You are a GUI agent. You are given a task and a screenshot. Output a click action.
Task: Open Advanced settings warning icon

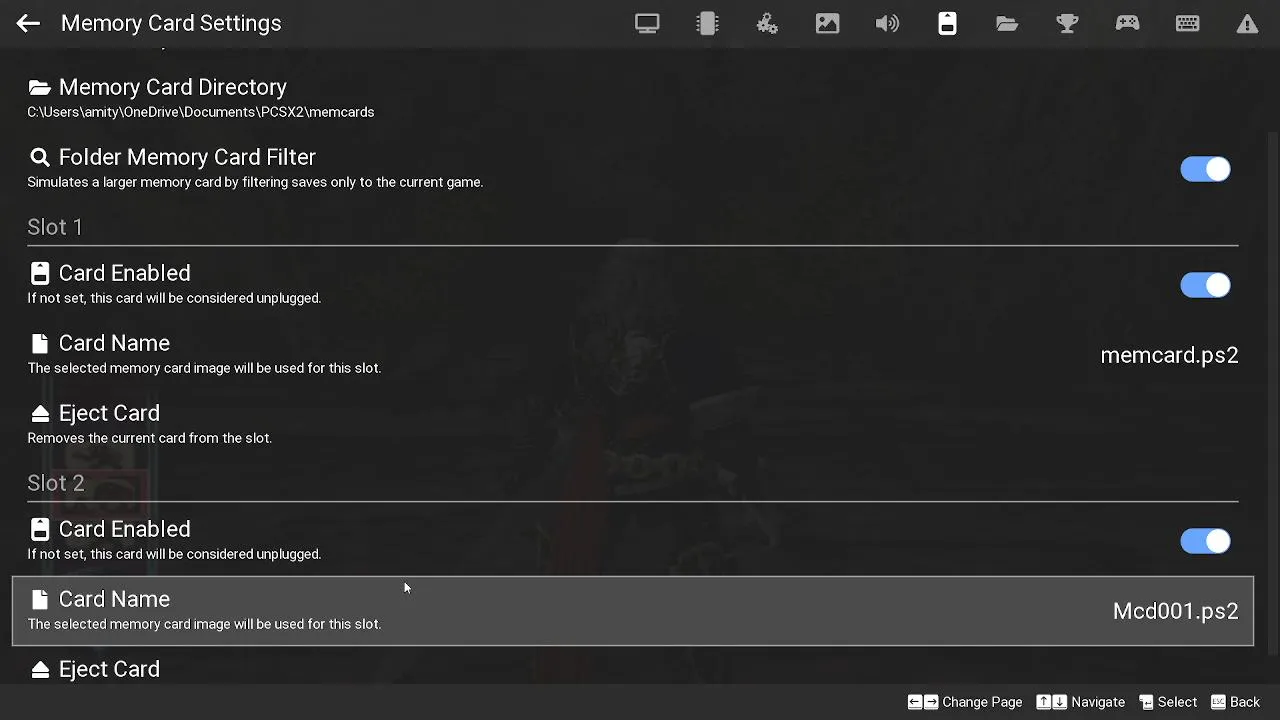pyautogui.click(x=1247, y=23)
